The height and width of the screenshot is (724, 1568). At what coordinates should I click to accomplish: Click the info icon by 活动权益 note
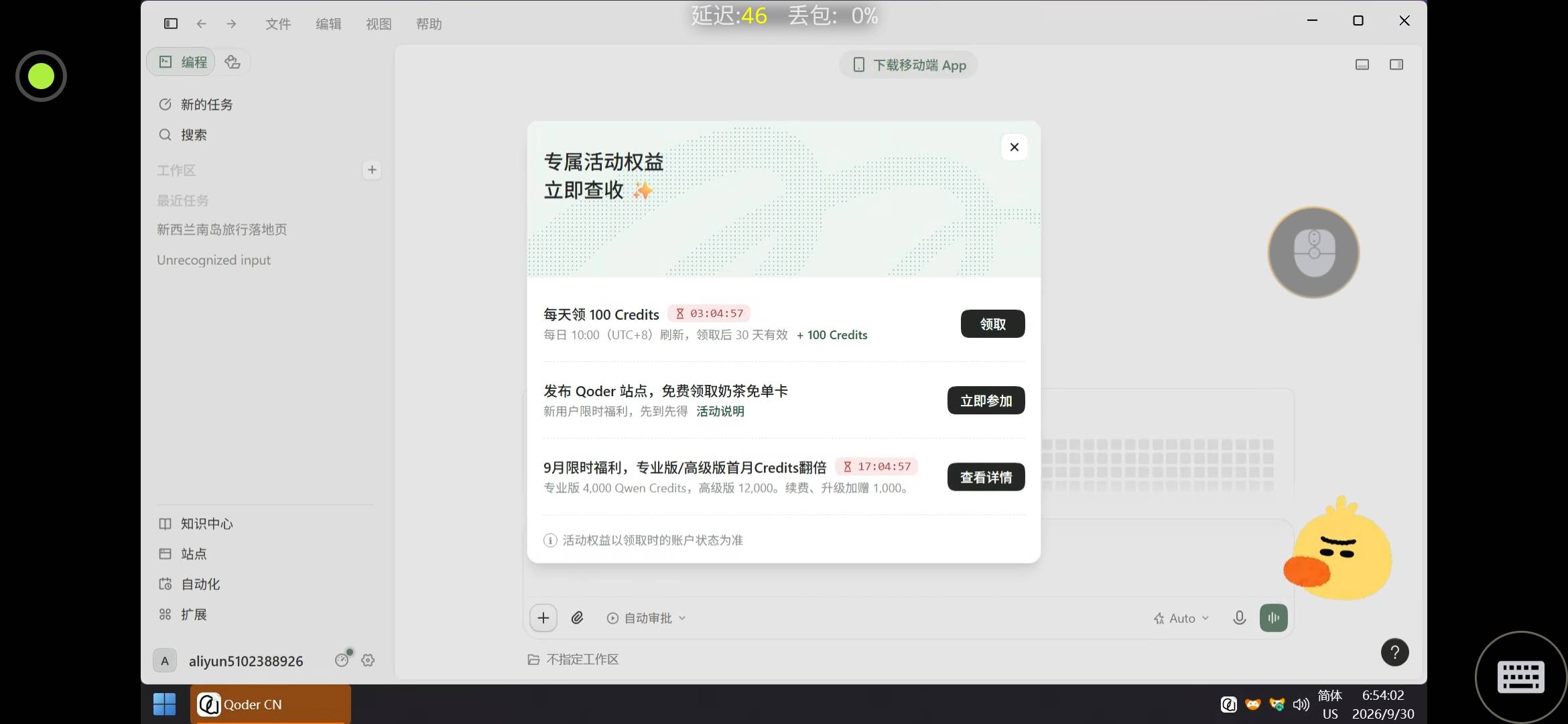click(x=550, y=540)
